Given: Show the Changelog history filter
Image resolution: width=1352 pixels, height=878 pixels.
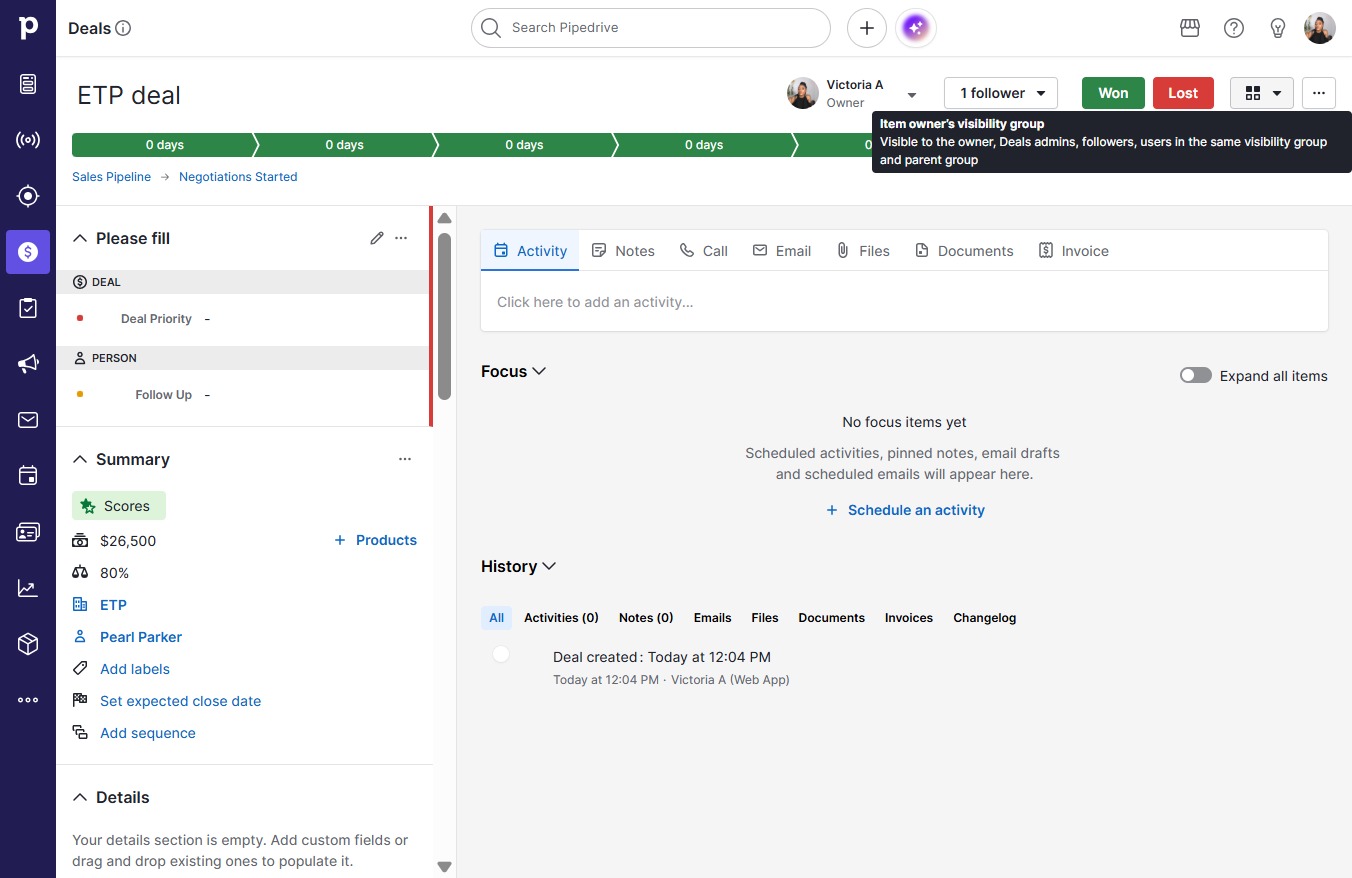Looking at the screenshot, I should point(984,618).
